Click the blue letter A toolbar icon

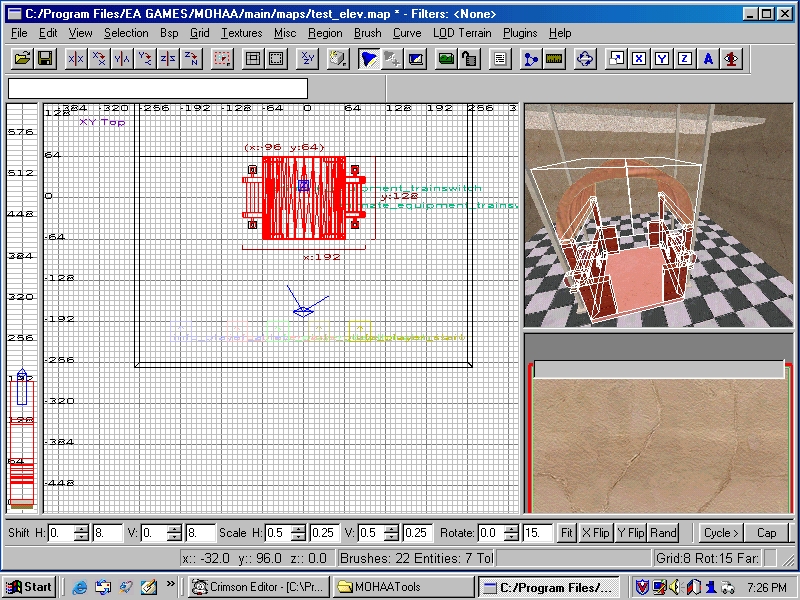(709, 59)
